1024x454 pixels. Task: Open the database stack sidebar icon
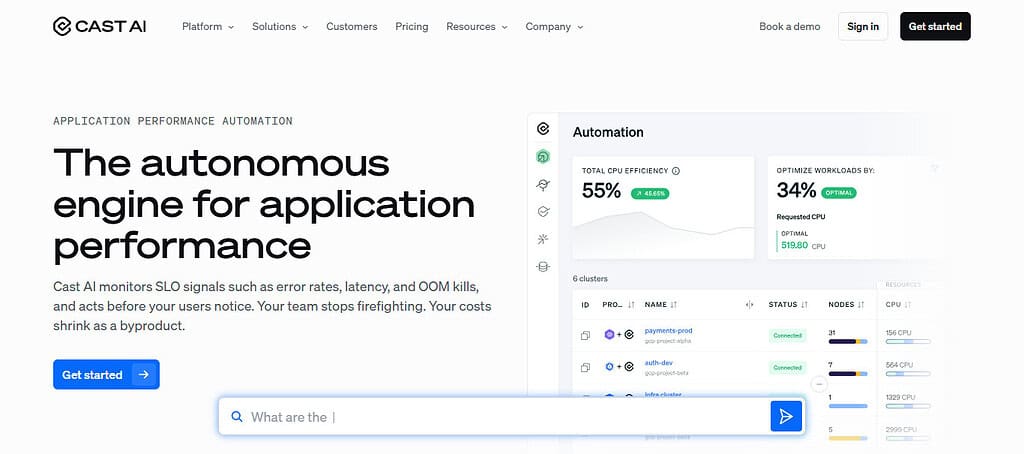coord(543,267)
